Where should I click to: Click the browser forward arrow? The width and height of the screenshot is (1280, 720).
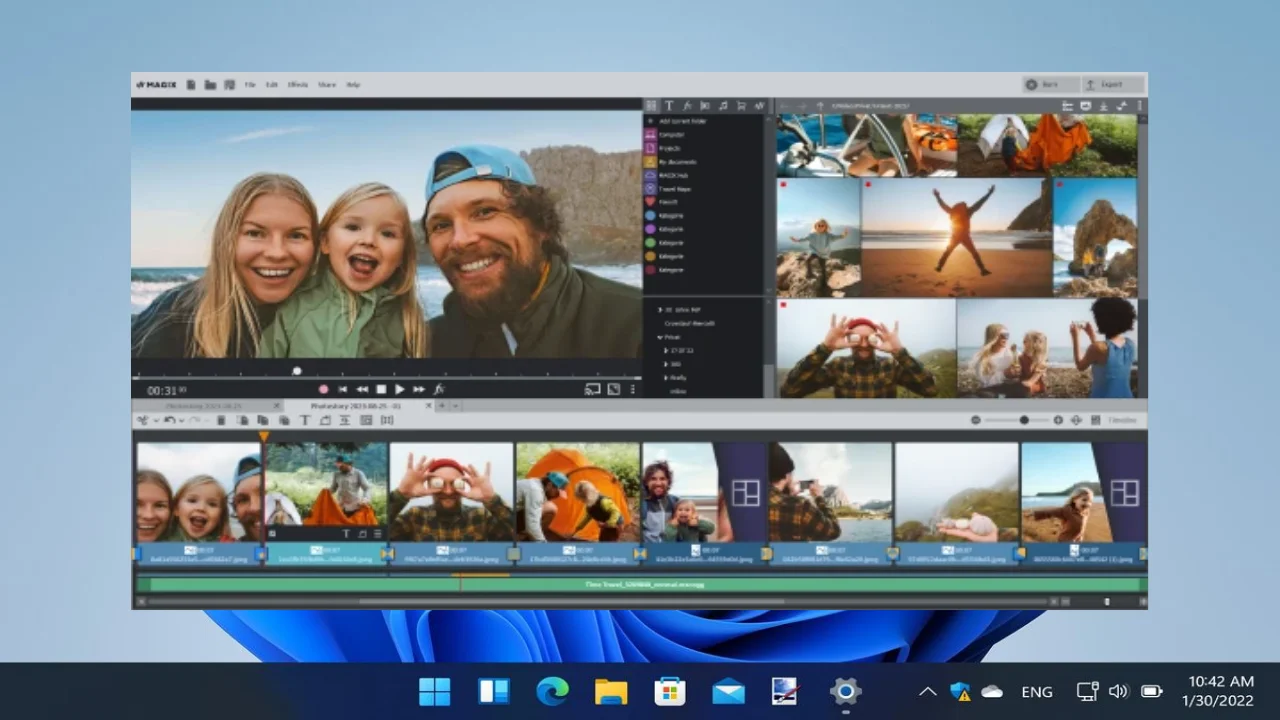point(802,106)
